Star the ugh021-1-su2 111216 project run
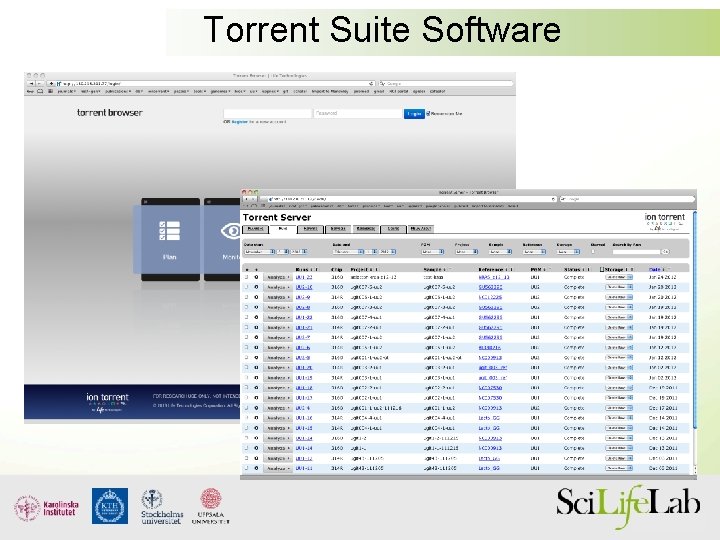 tap(256, 408)
